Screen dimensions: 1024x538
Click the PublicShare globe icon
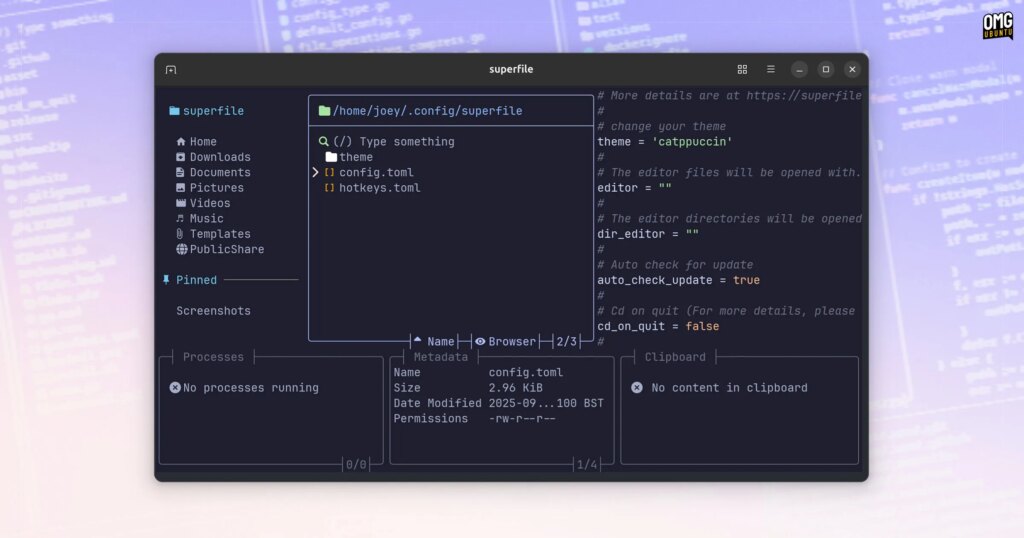point(182,249)
